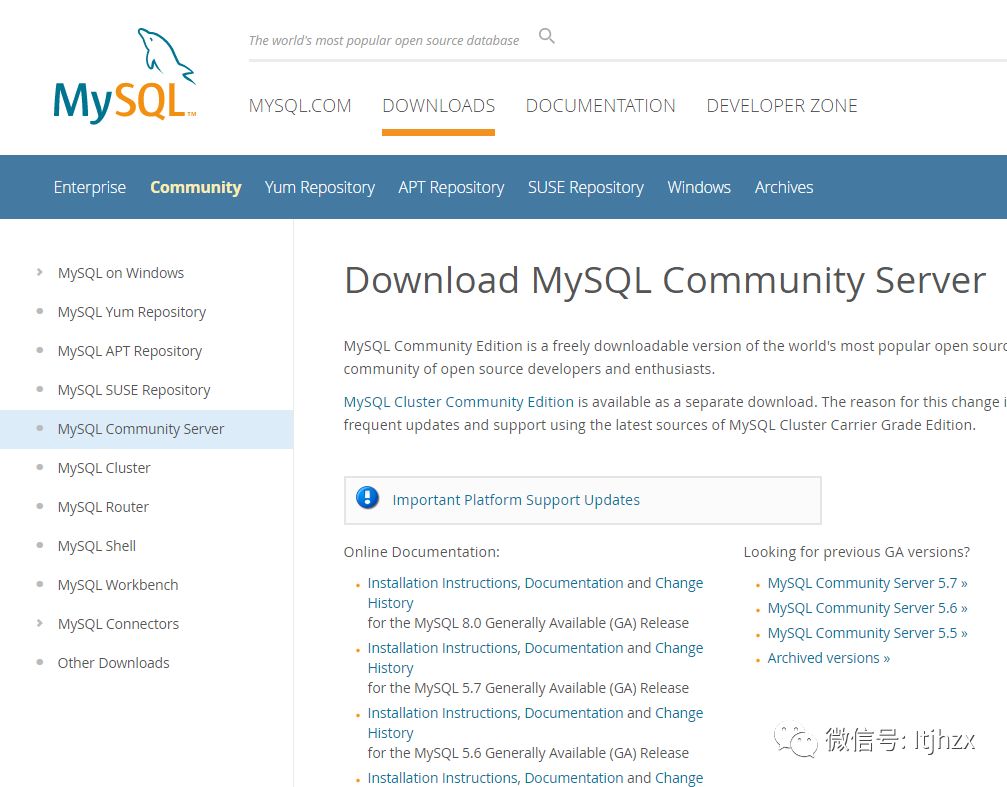Click Looking for previous GA versions text

(x=857, y=552)
